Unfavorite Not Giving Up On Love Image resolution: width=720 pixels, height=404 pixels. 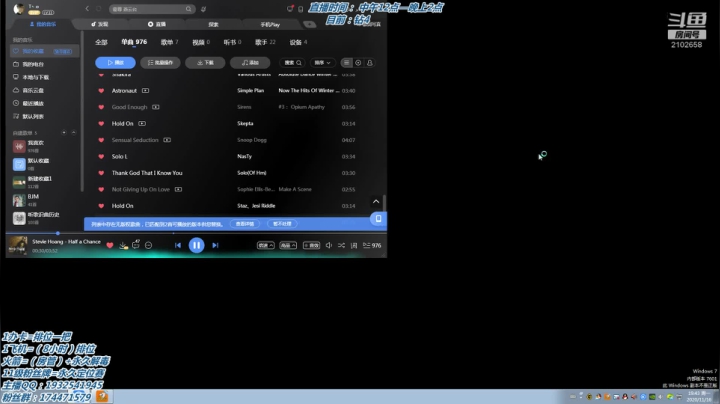(x=101, y=190)
